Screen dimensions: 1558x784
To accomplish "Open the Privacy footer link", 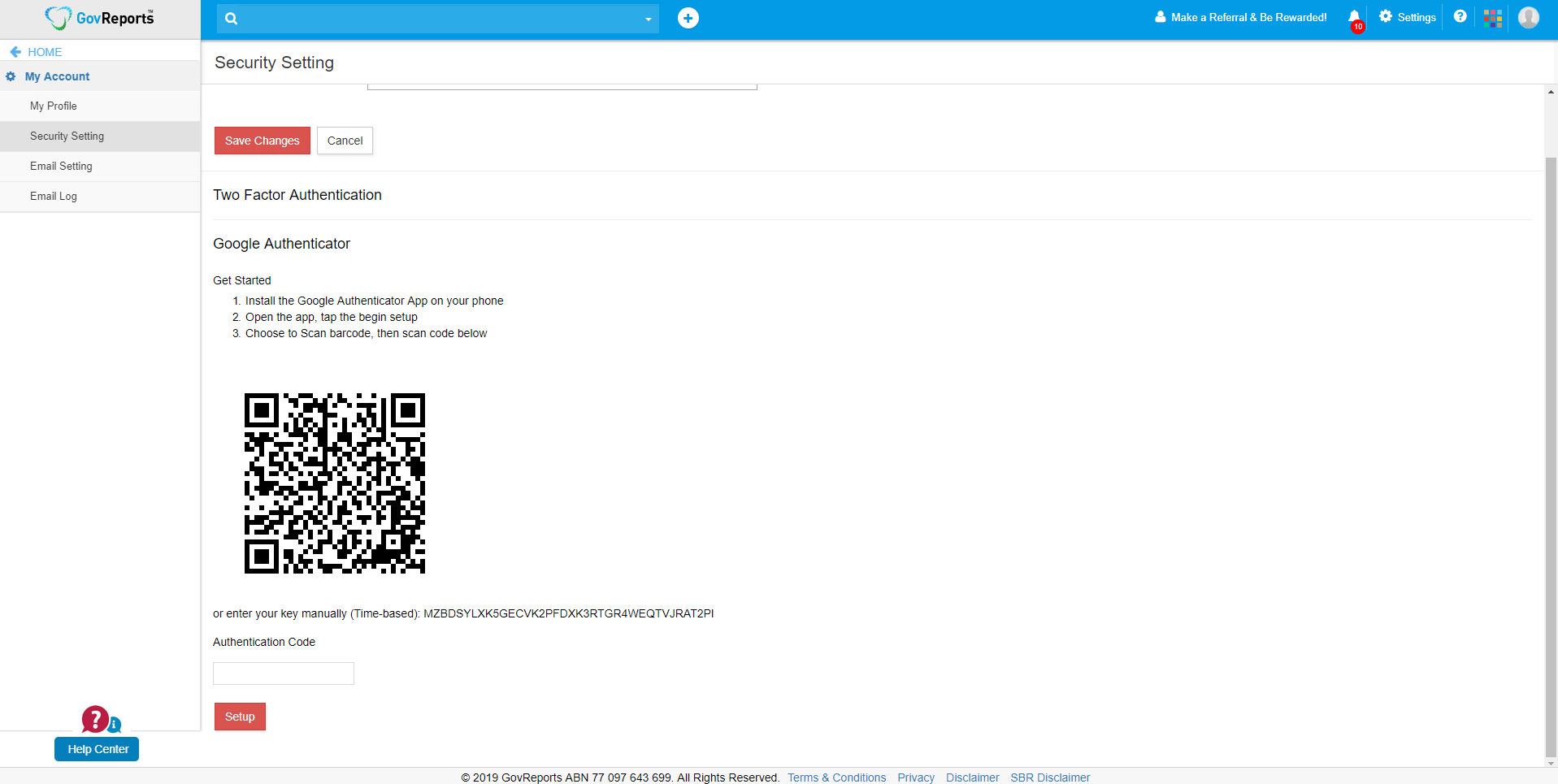I will [x=916, y=778].
